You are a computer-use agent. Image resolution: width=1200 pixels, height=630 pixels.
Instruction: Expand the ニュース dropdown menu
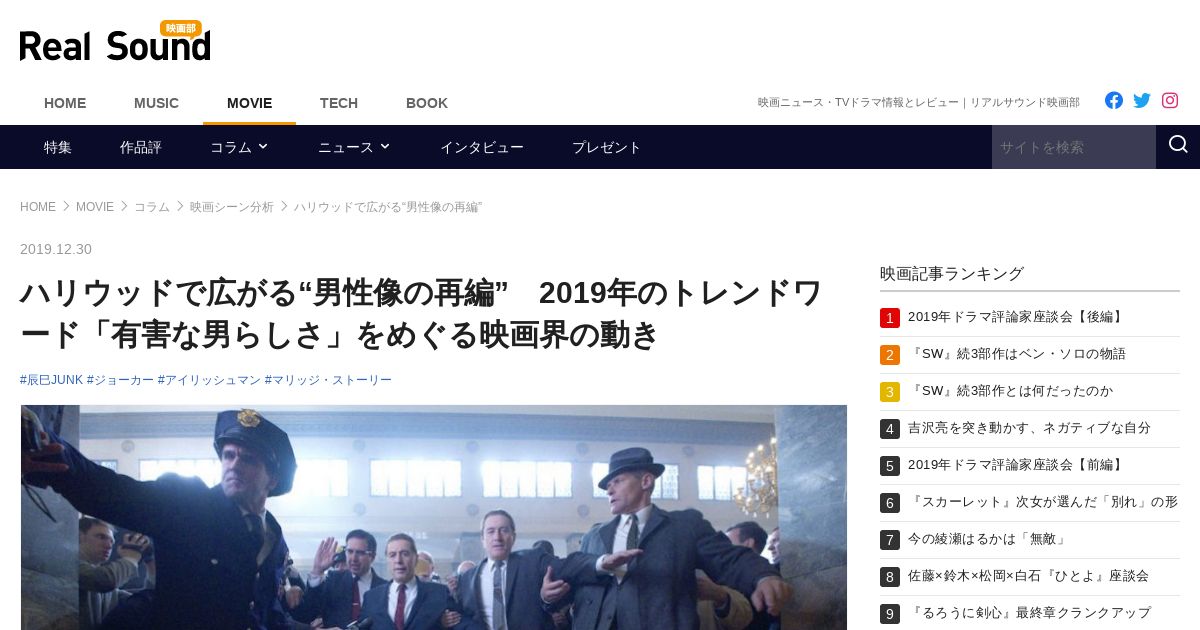click(354, 147)
